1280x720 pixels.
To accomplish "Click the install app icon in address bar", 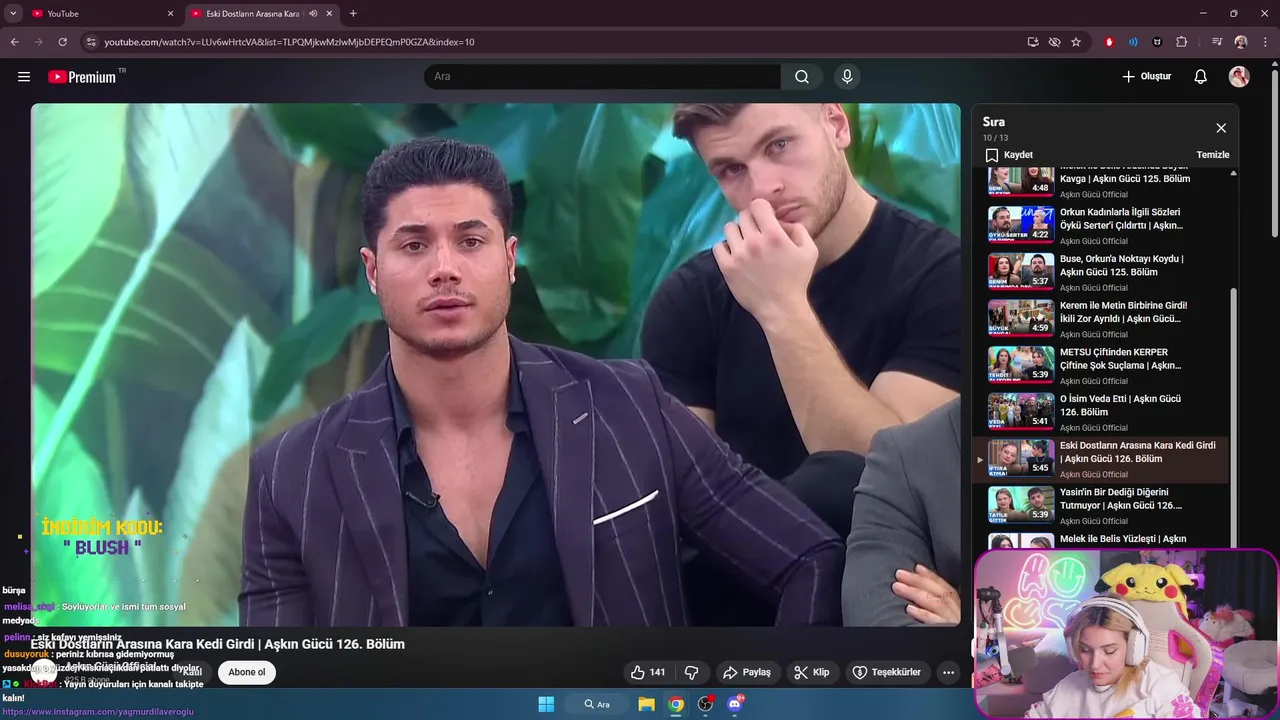I will pyautogui.click(x=1033, y=42).
